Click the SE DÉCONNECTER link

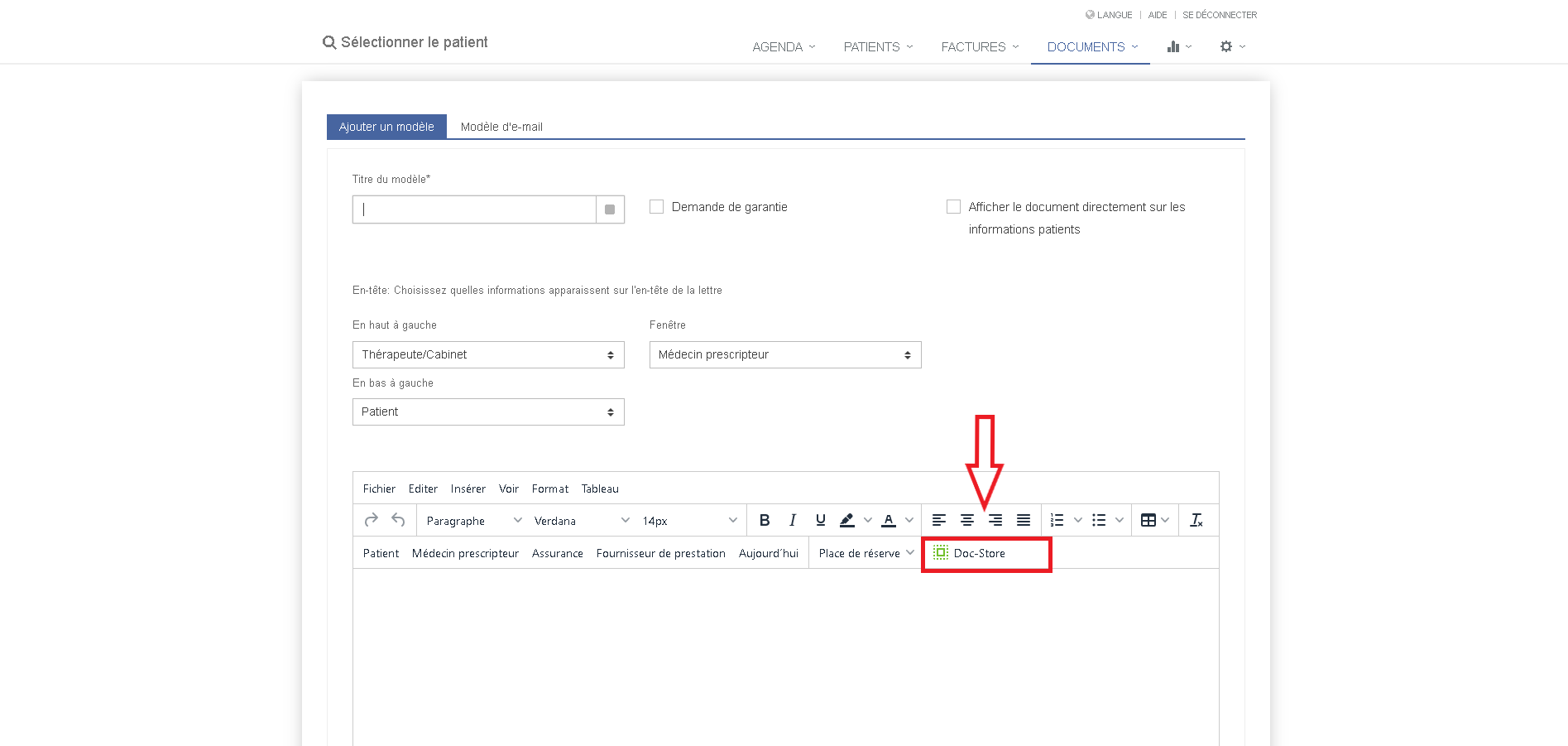(x=1219, y=15)
